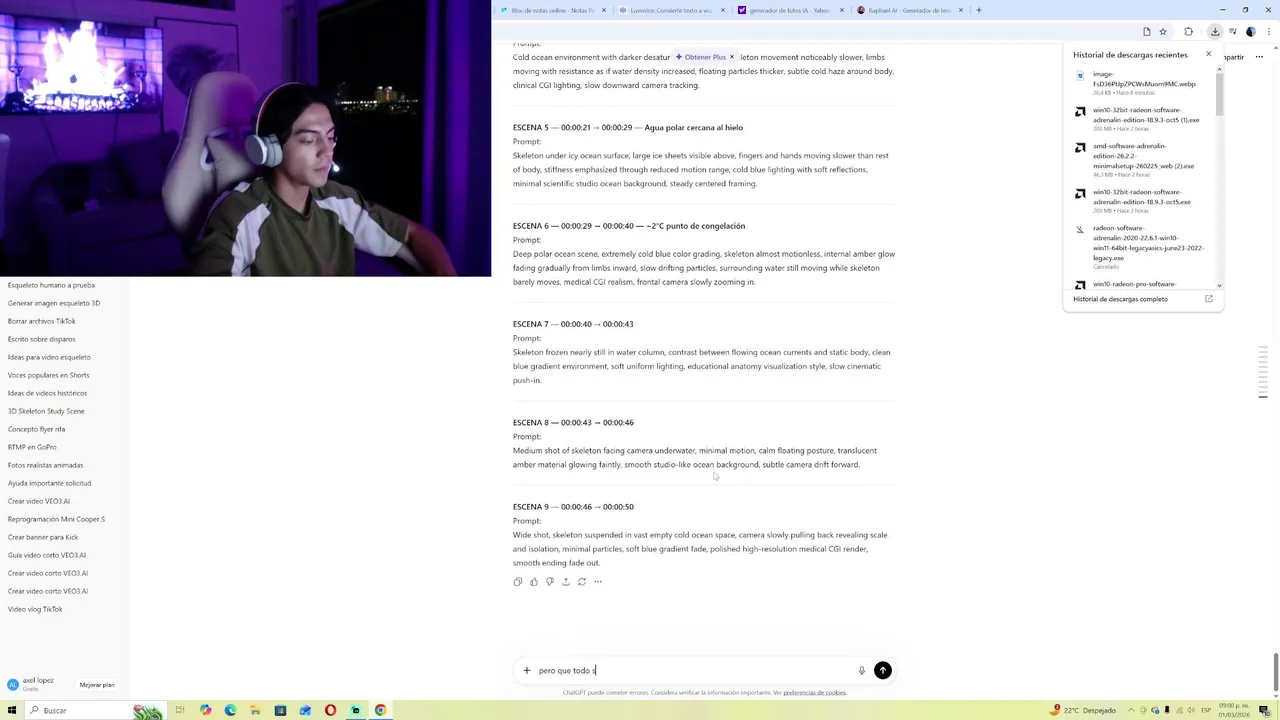Image resolution: width=1280 pixels, height=720 pixels.
Task: Switch to generador de fotos IA tab
Action: pos(789,10)
